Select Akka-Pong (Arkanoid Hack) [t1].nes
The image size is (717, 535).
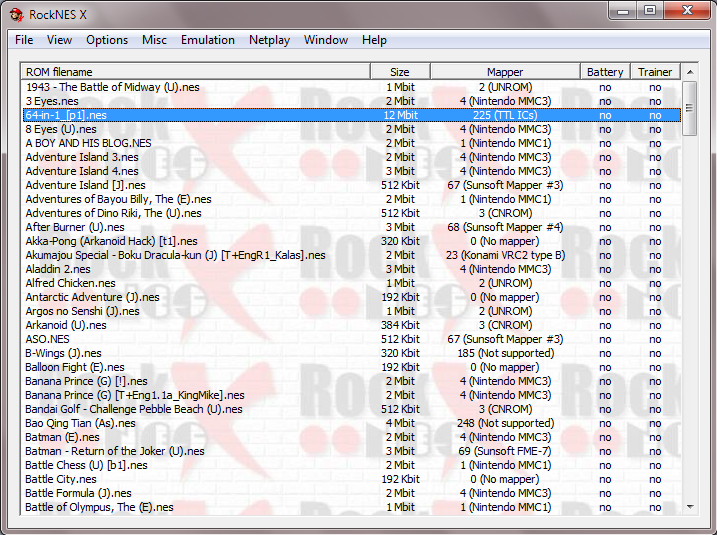pos(112,241)
